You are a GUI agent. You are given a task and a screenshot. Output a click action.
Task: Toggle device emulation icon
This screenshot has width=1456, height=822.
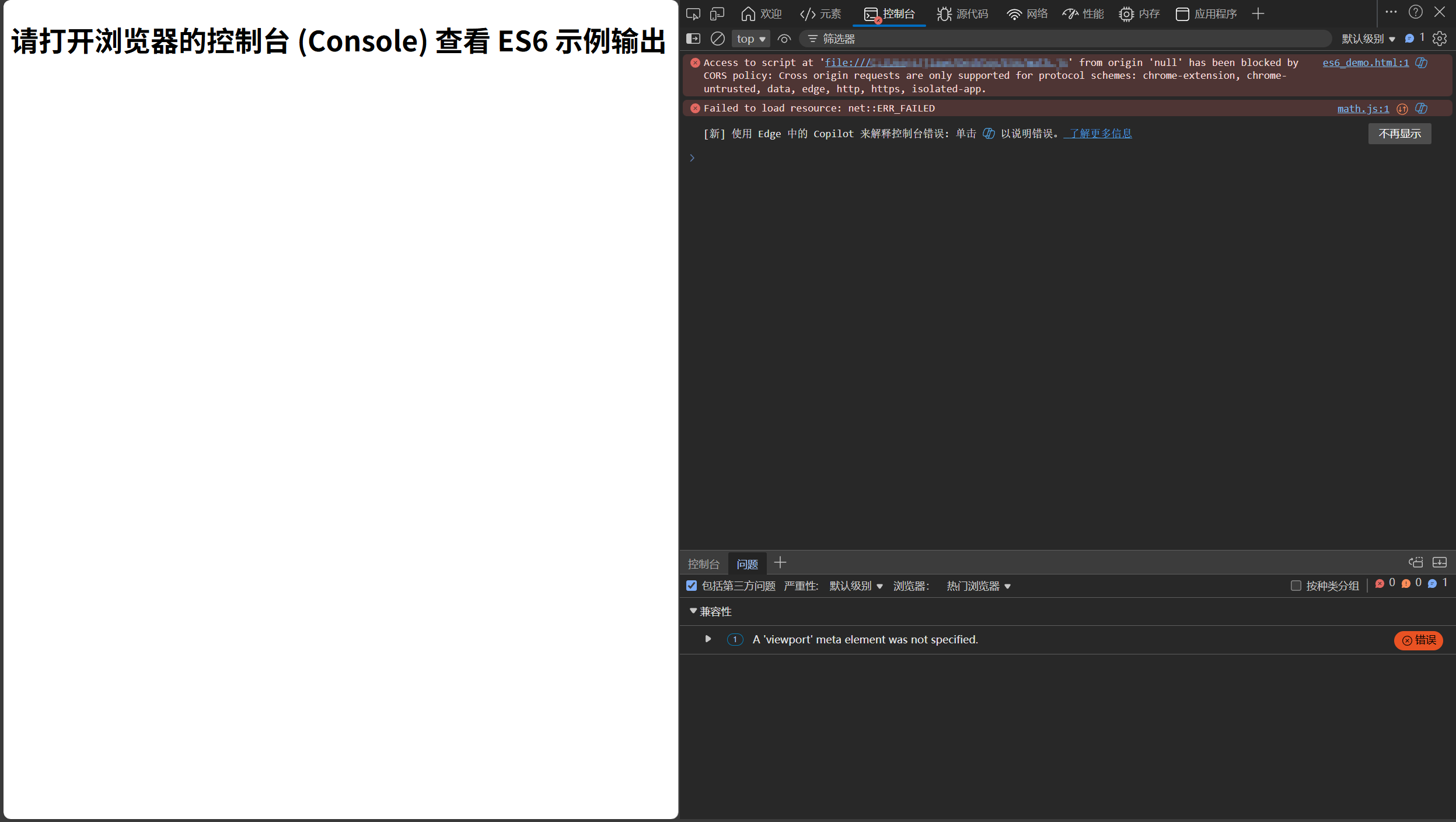click(x=717, y=14)
